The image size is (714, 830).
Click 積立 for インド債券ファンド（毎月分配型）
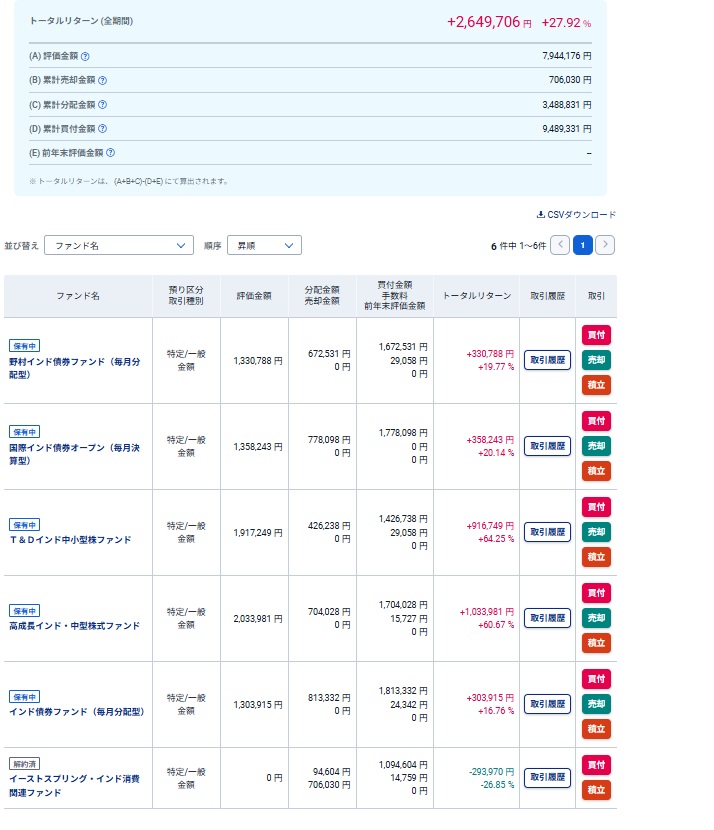pos(596,729)
